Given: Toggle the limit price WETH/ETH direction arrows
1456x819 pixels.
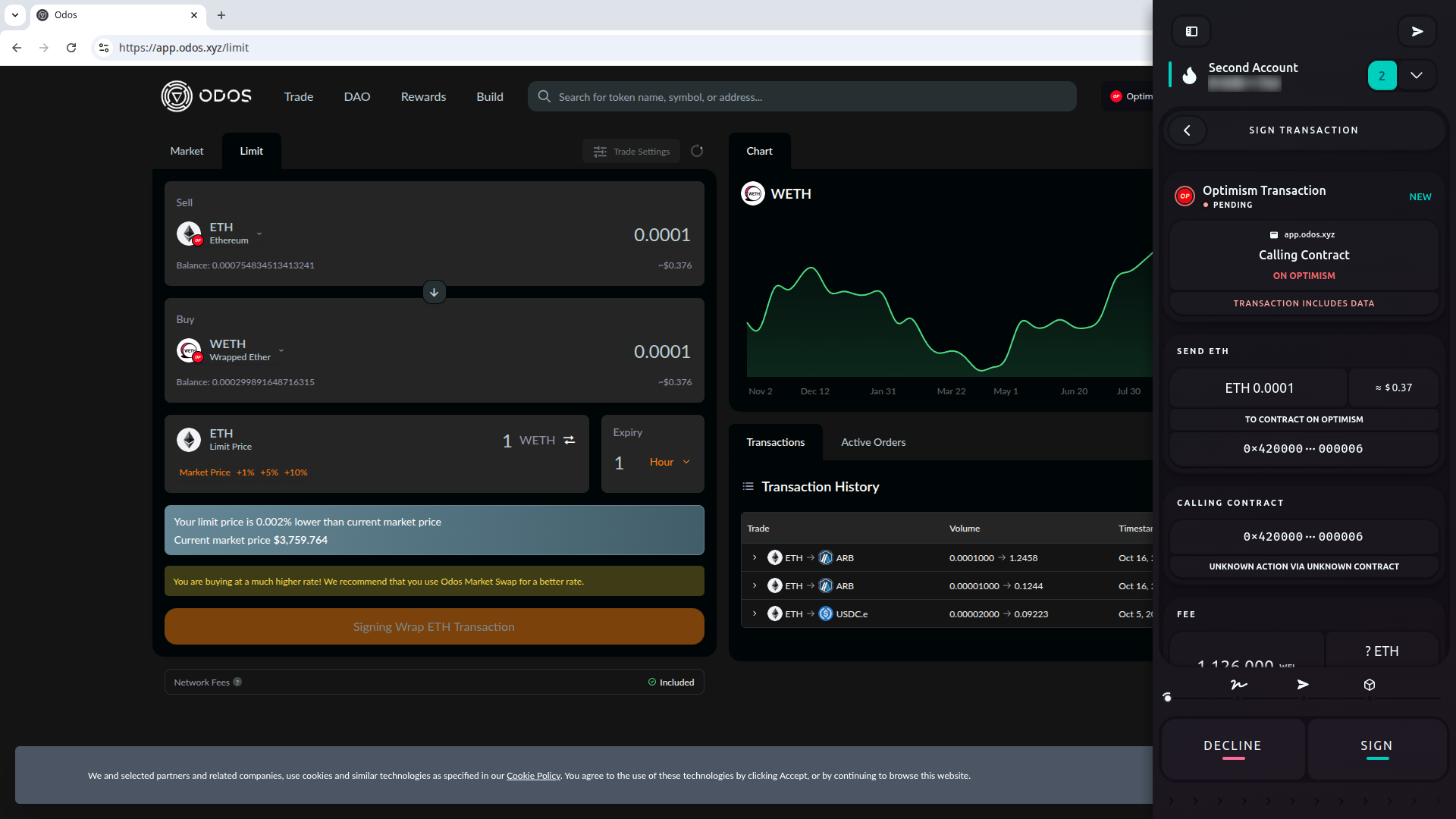Looking at the screenshot, I should pos(570,440).
